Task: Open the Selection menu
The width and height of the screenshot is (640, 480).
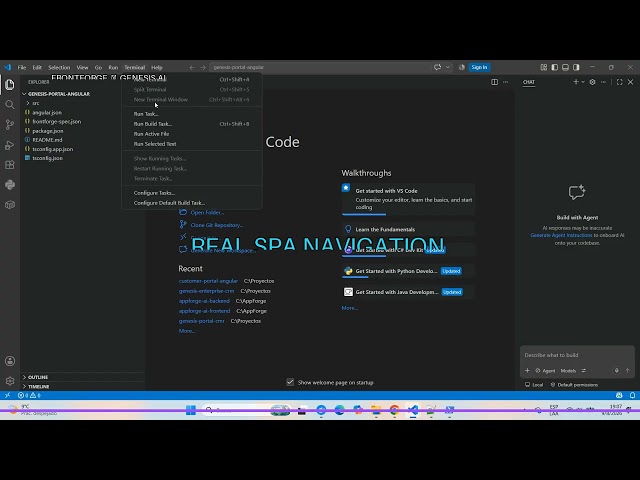Action: (x=59, y=67)
